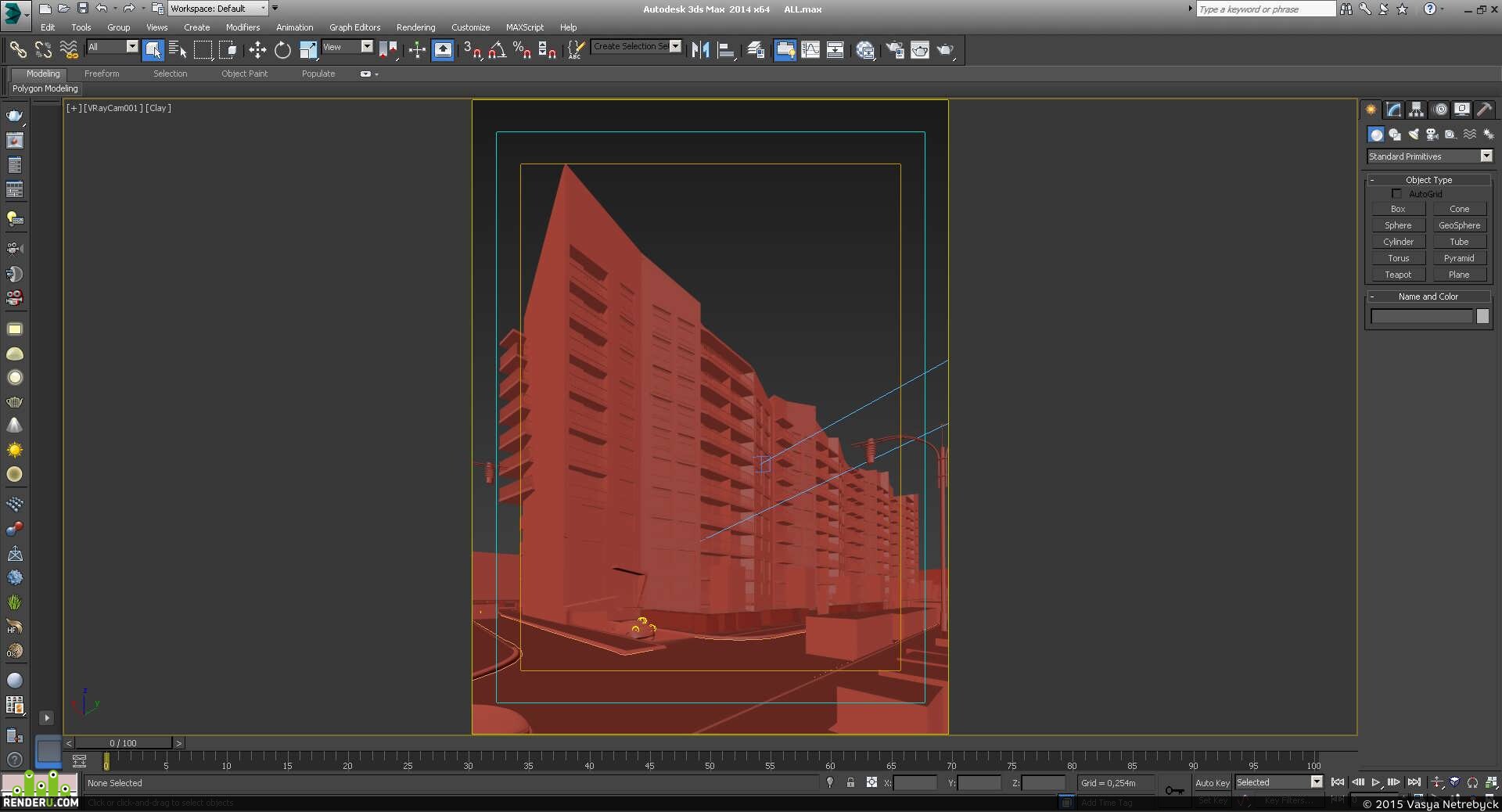This screenshot has width=1502, height=812.
Task: Click the Play Animation button
Action: pos(1375,782)
